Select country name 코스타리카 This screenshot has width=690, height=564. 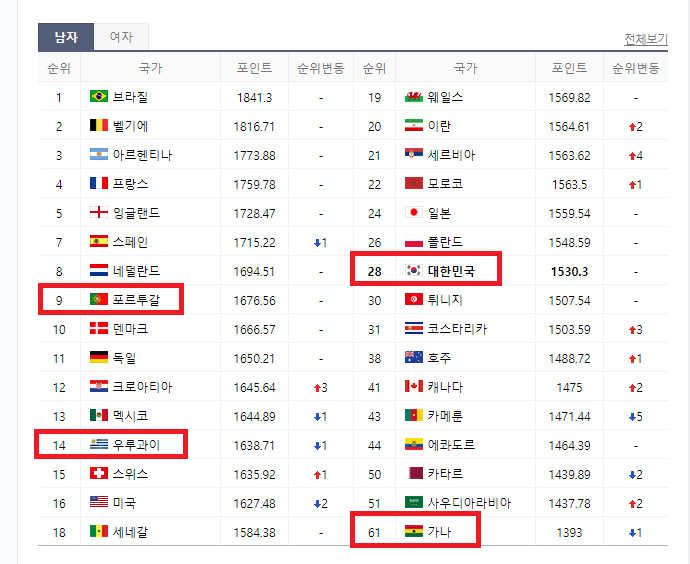point(457,329)
